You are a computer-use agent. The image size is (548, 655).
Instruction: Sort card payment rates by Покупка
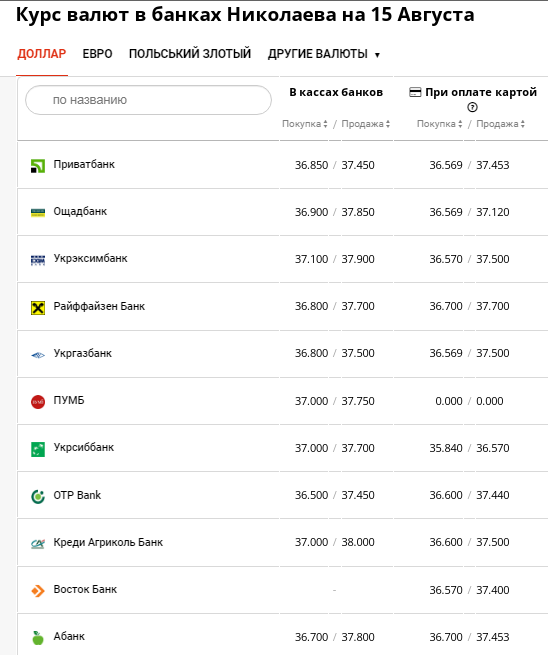point(439,124)
